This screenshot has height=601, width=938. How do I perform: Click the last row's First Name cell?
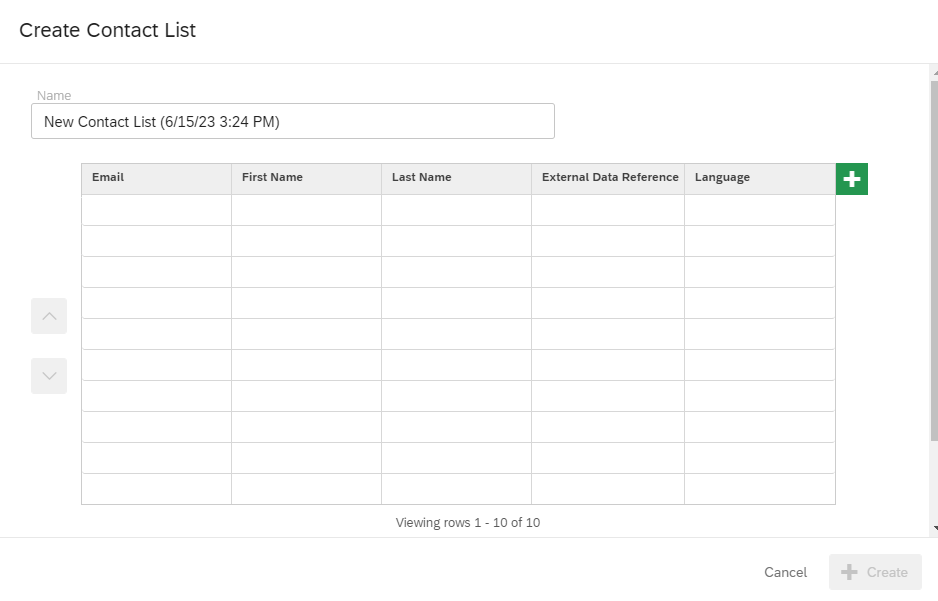pyautogui.click(x=305, y=489)
